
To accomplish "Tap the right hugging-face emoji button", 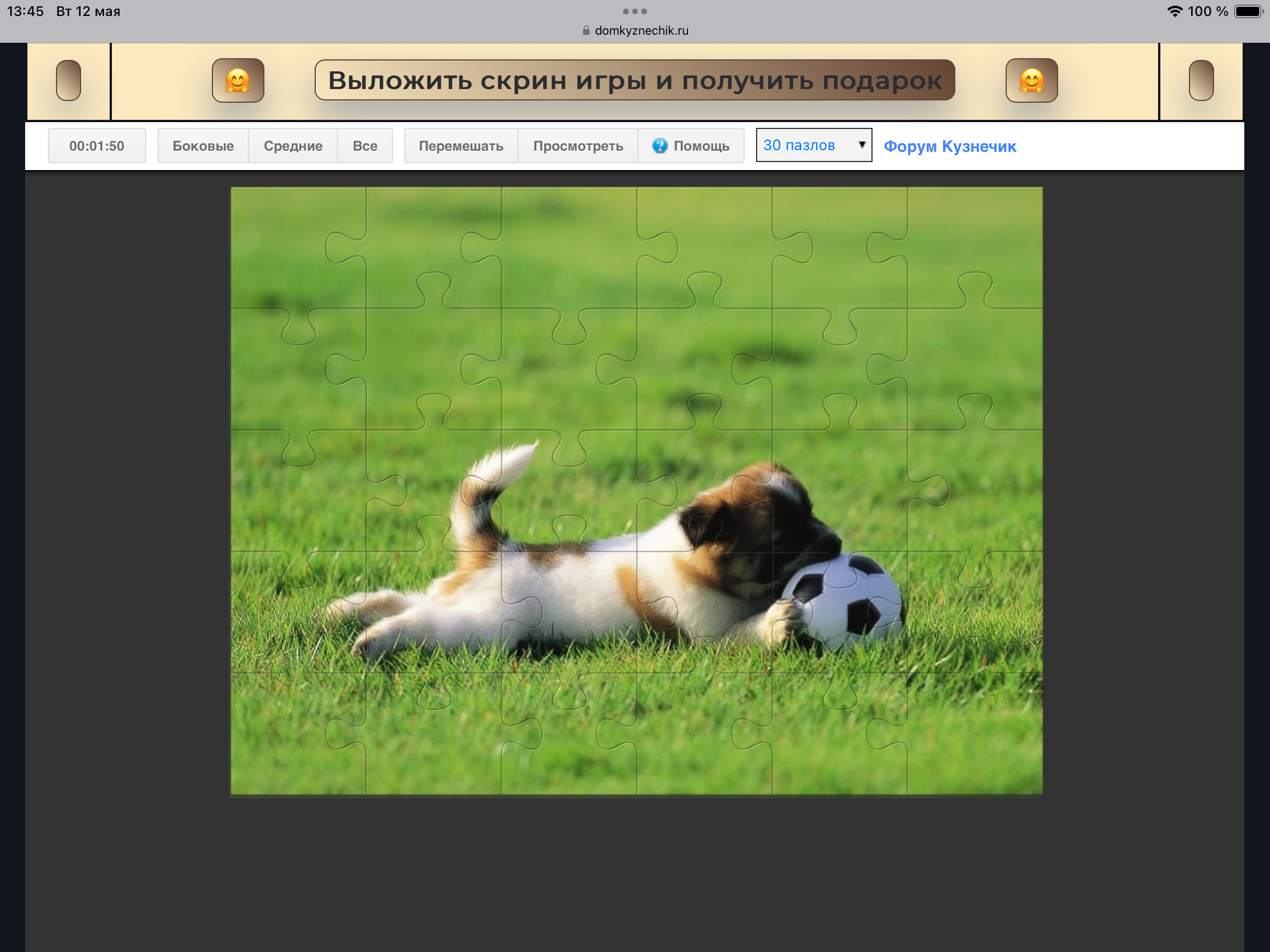I will click(1031, 80).
